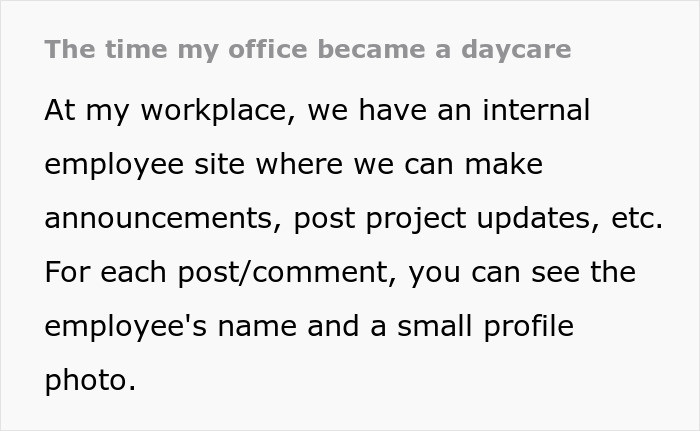Click the title "The time my office became a daycare"
This screenshot has height=431, width=700.
(307, 50)
